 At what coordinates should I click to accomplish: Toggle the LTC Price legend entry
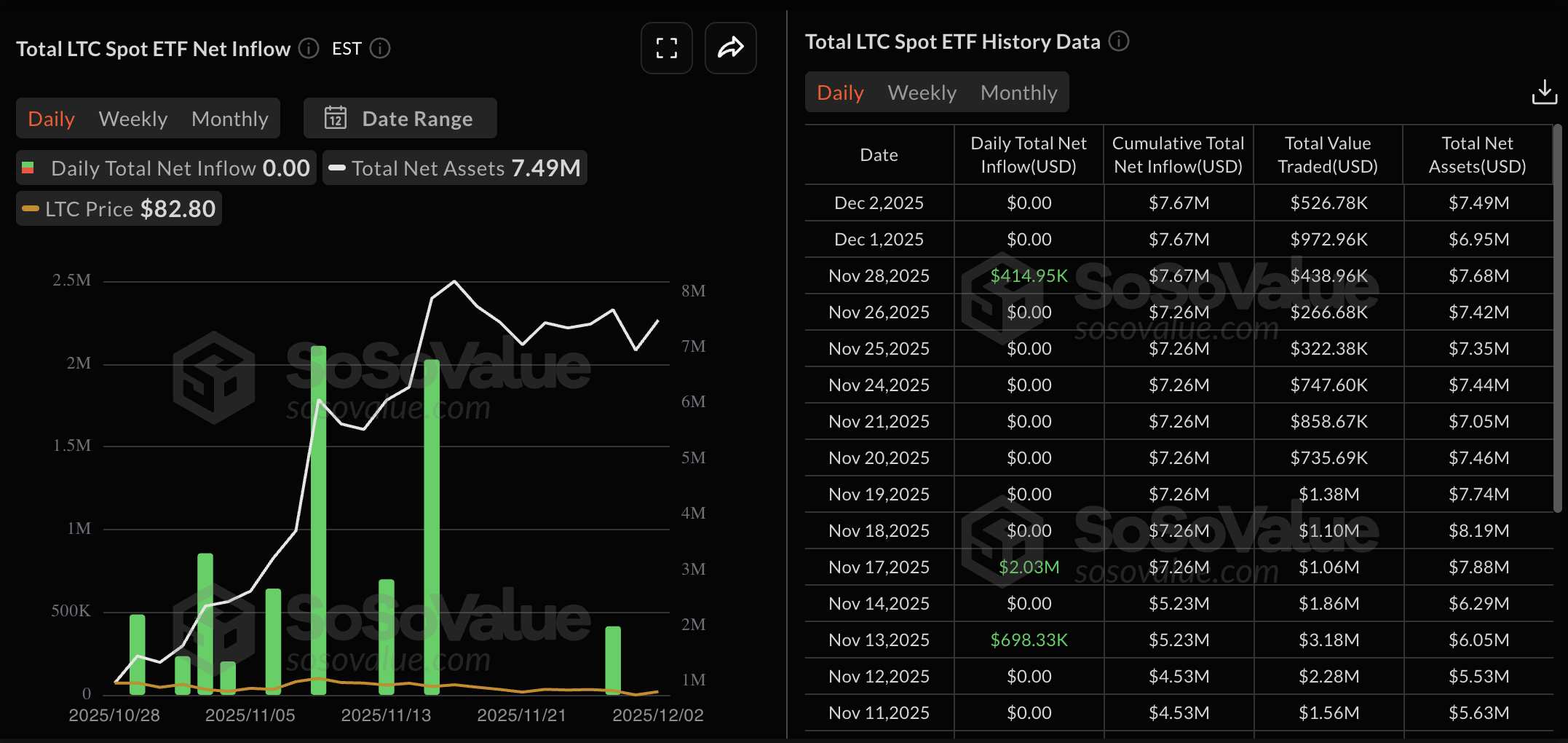pyautogui.click(x=116, y=208)
